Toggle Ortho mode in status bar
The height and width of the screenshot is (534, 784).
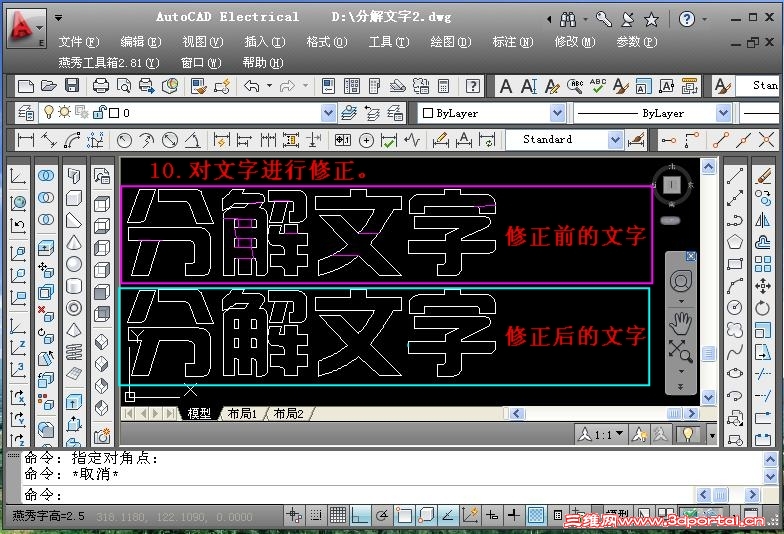click(360, 515)
